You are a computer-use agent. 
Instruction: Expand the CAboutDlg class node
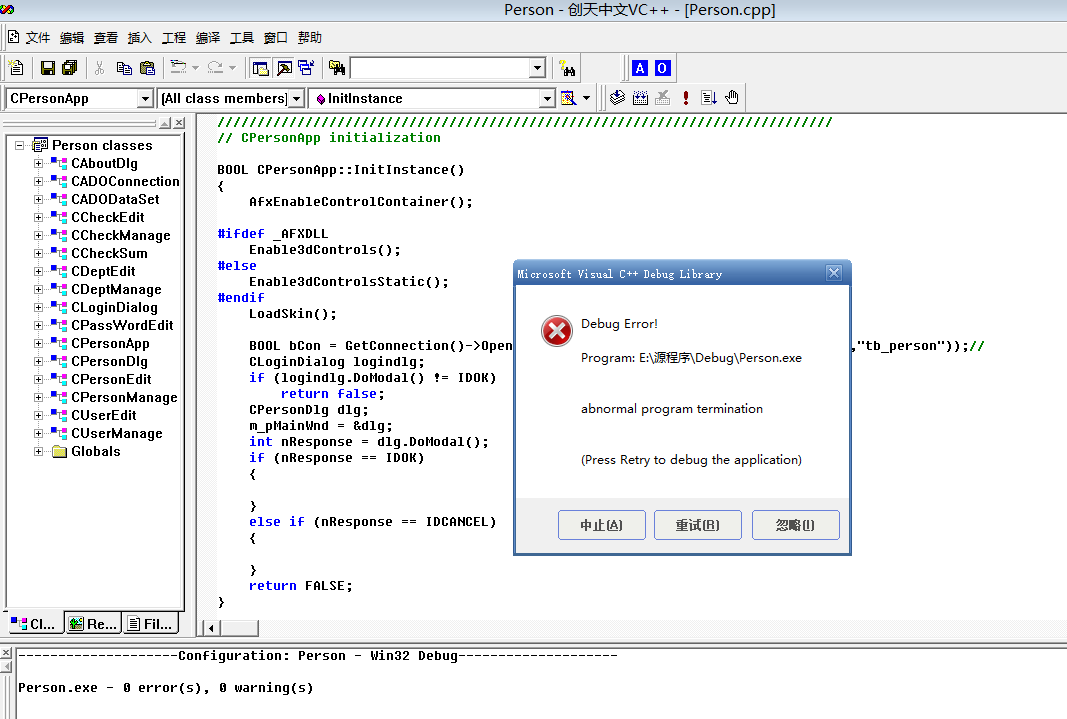pyautogui.click(x=38, y=163)
